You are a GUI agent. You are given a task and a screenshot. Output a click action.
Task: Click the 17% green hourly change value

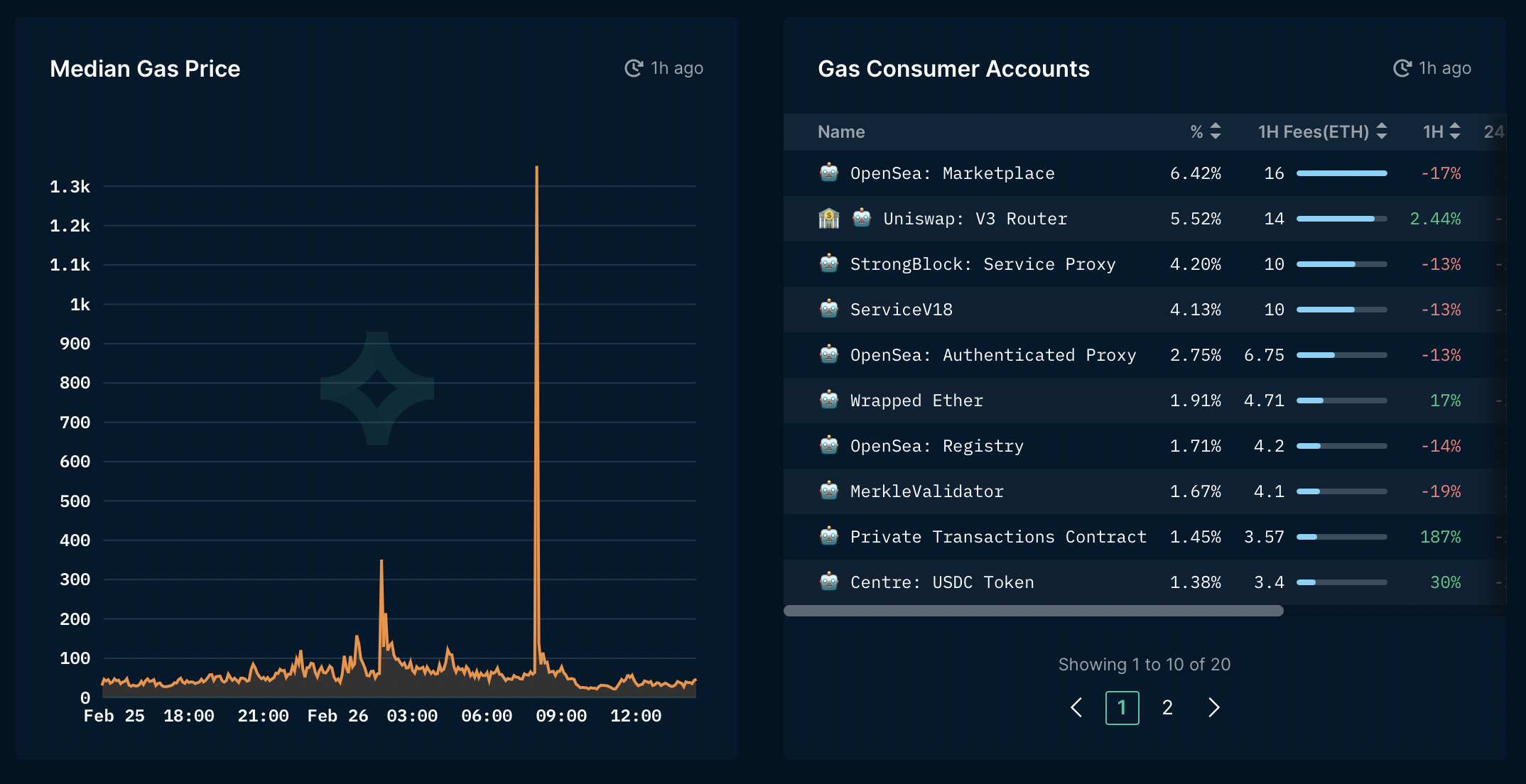(1445, 401)
